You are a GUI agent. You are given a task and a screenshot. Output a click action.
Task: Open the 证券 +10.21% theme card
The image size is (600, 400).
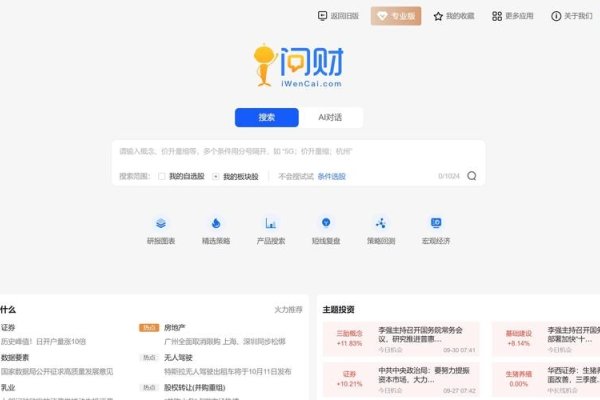click(x=401, y=379)
